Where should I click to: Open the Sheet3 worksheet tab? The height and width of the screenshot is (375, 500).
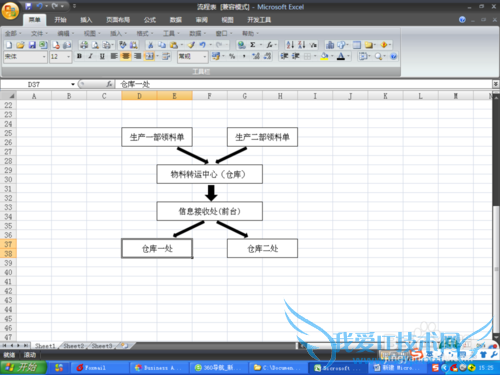102,346
